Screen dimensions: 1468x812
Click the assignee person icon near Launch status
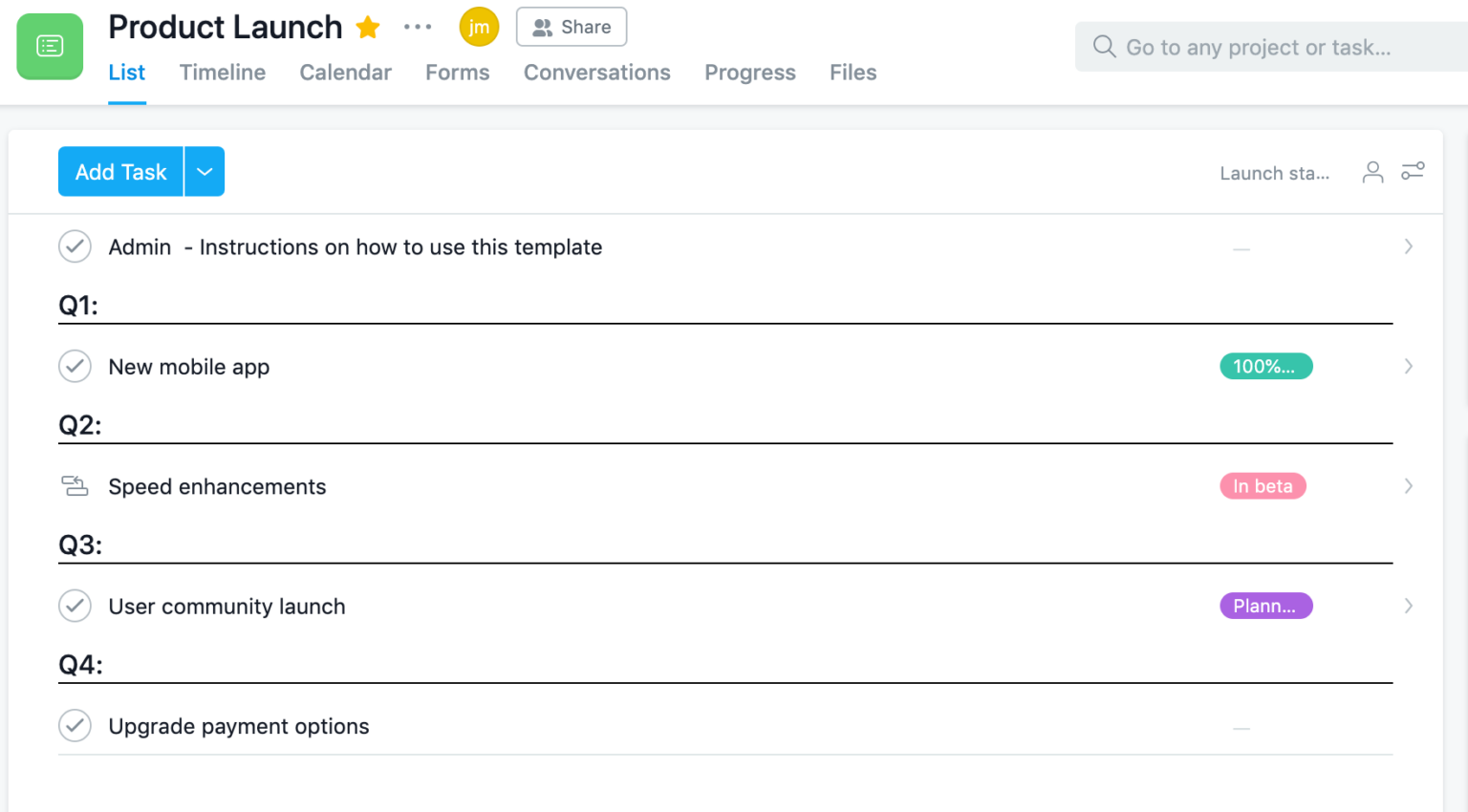1372,172
